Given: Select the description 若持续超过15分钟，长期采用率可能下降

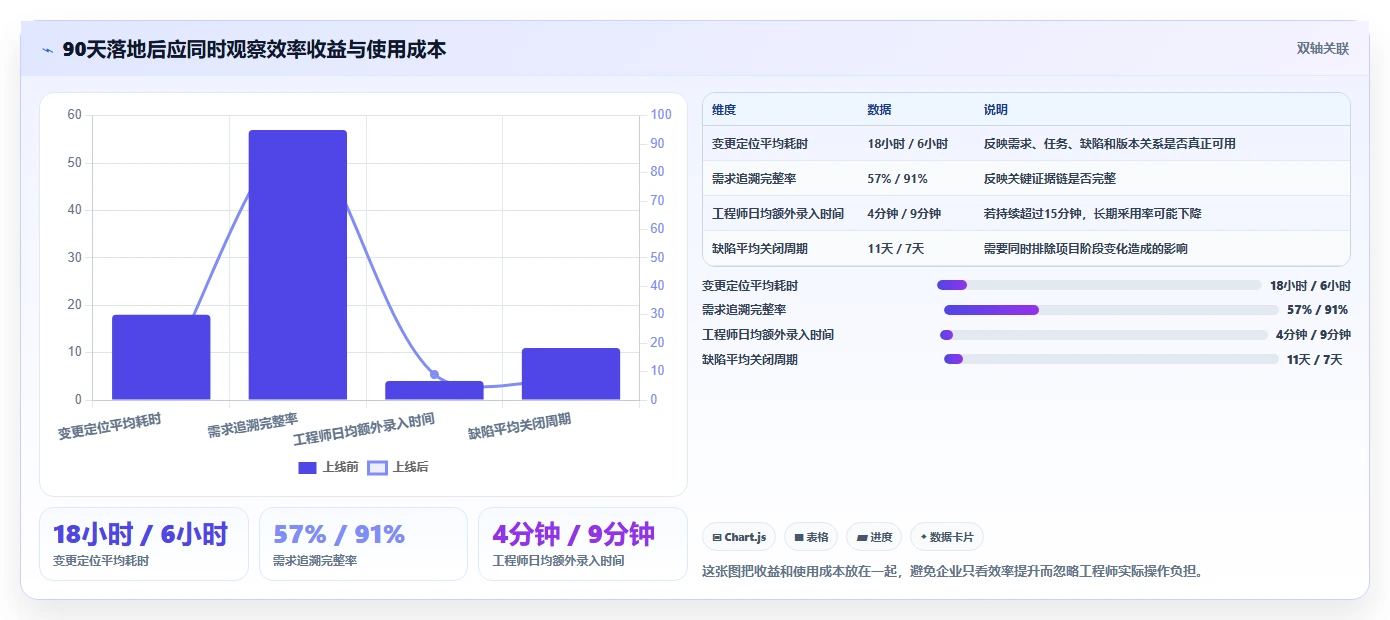Looking at the screenshot, I should 1093,214.
